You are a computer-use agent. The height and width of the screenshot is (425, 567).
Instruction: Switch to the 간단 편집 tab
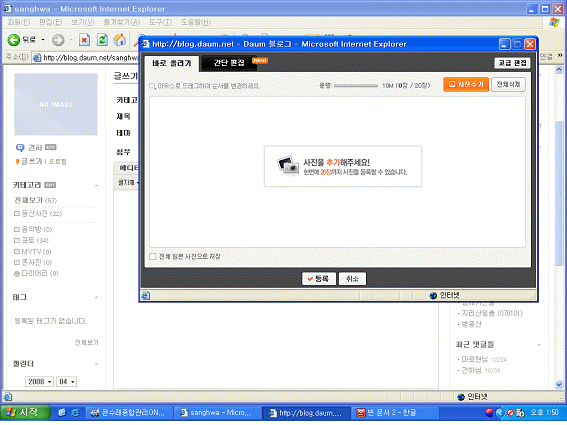click(229, 63)
